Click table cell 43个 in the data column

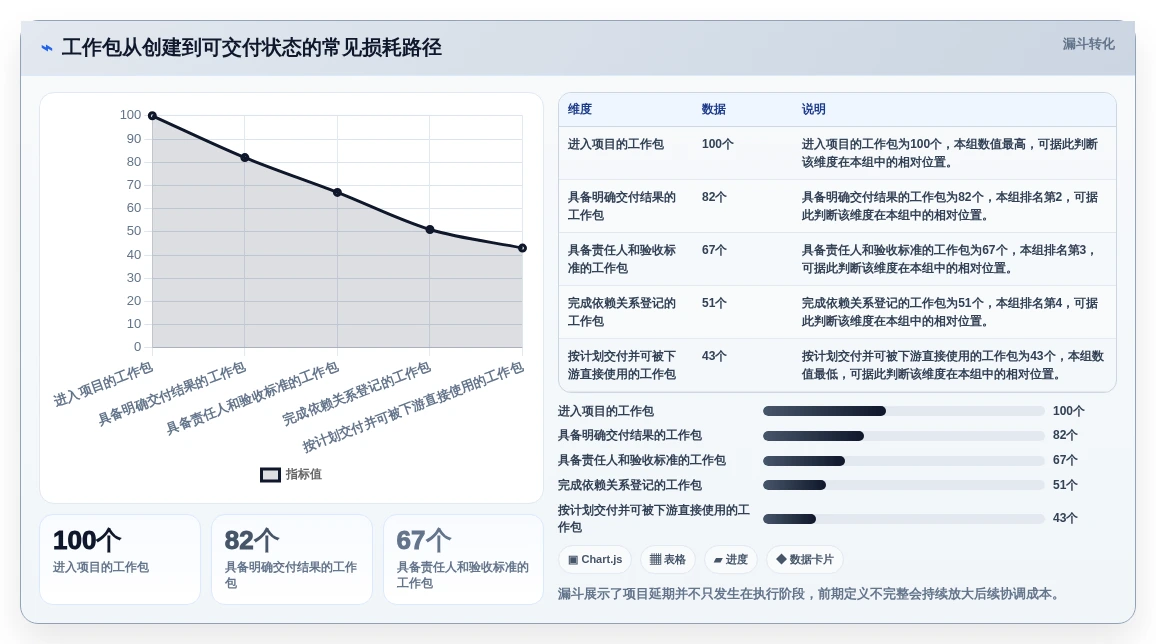[714, 357]
